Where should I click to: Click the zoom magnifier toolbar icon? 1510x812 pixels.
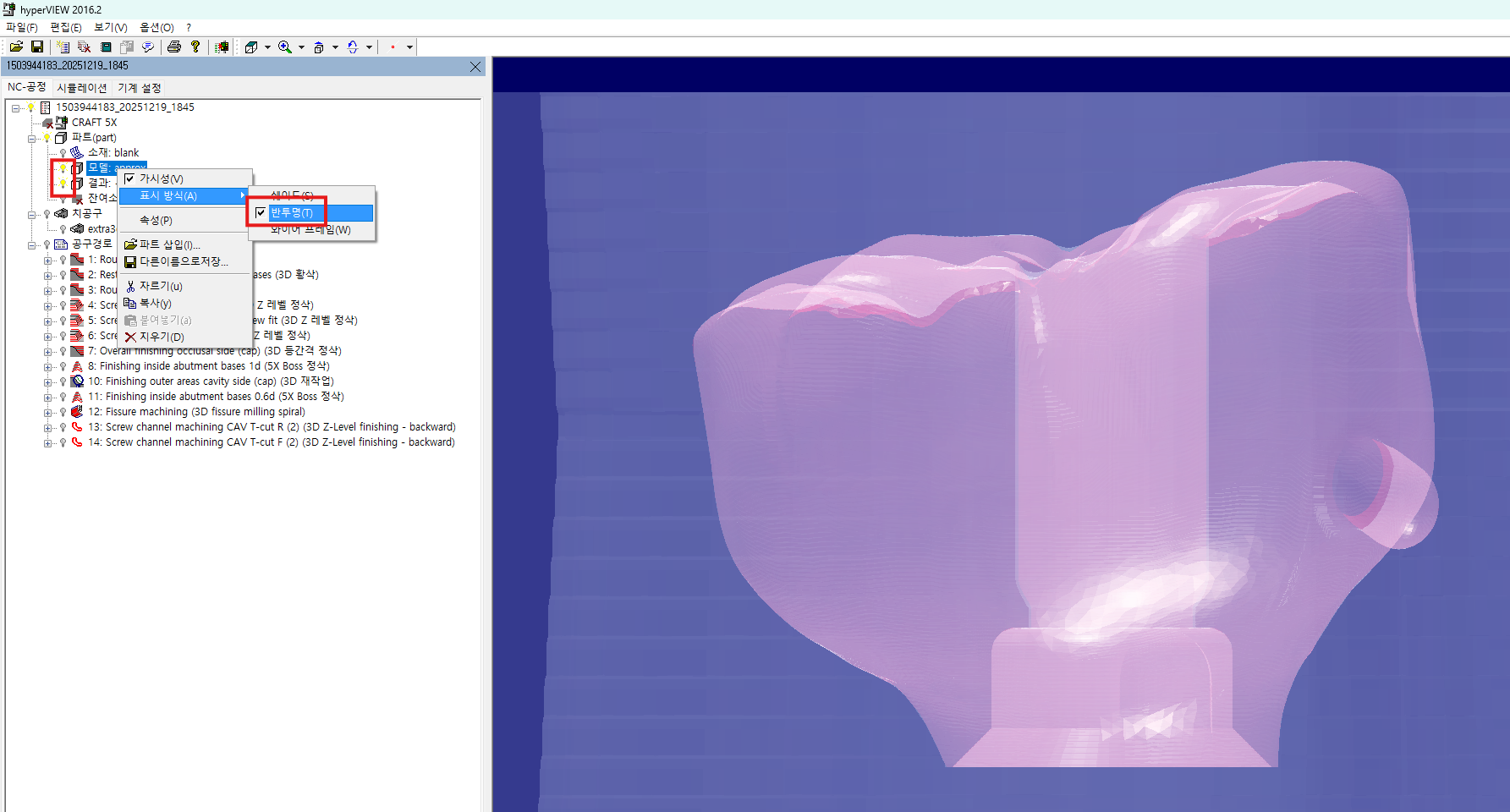[285, 47]
